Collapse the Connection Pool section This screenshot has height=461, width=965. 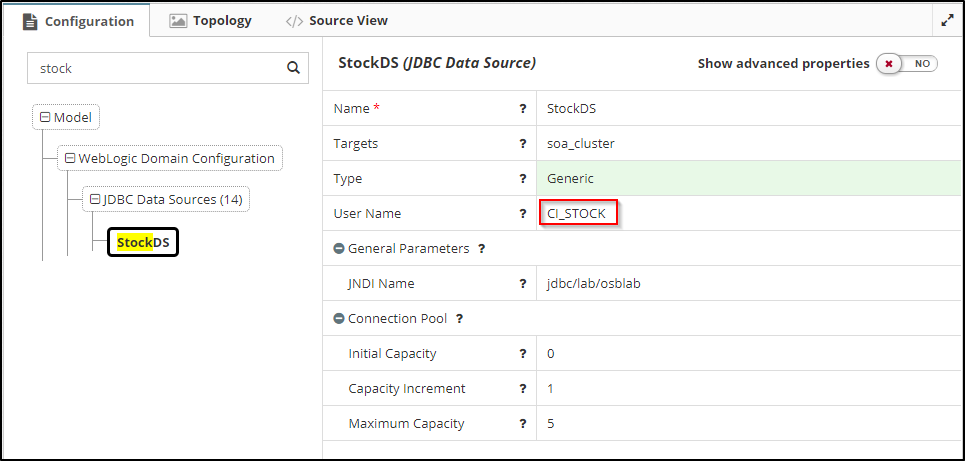pos(339,318)
